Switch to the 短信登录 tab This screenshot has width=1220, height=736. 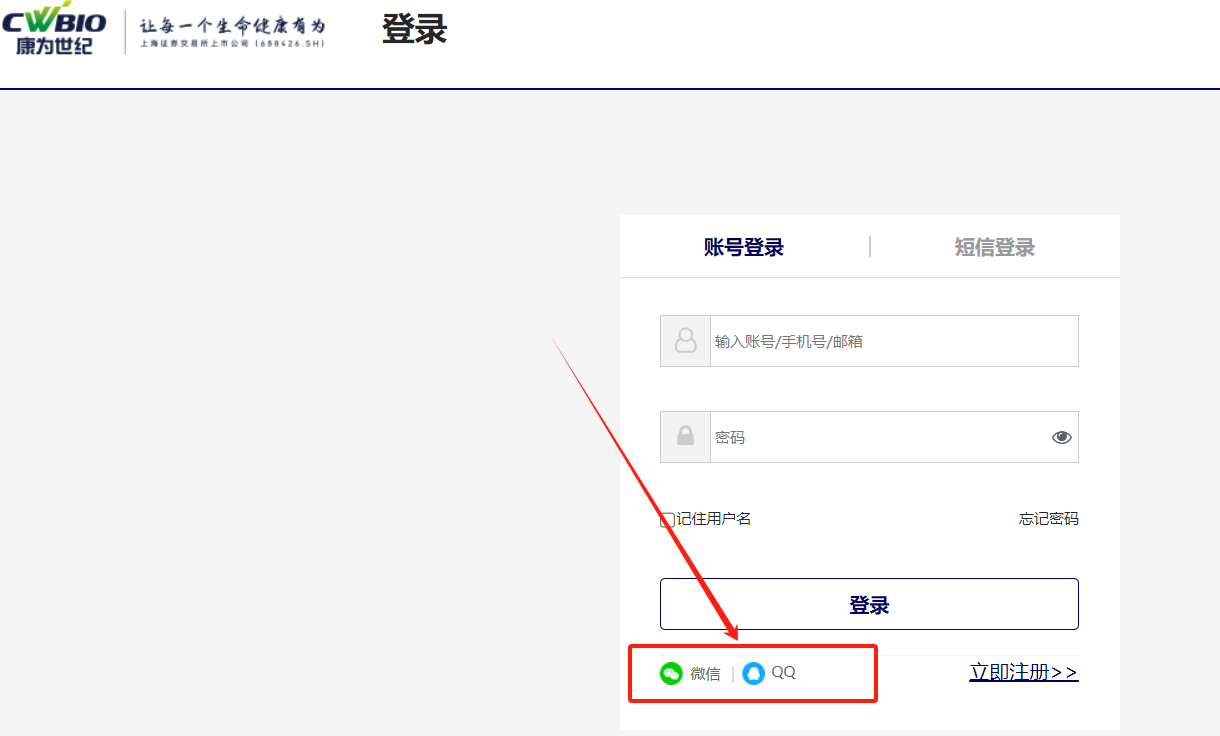(x=994, y=247)
